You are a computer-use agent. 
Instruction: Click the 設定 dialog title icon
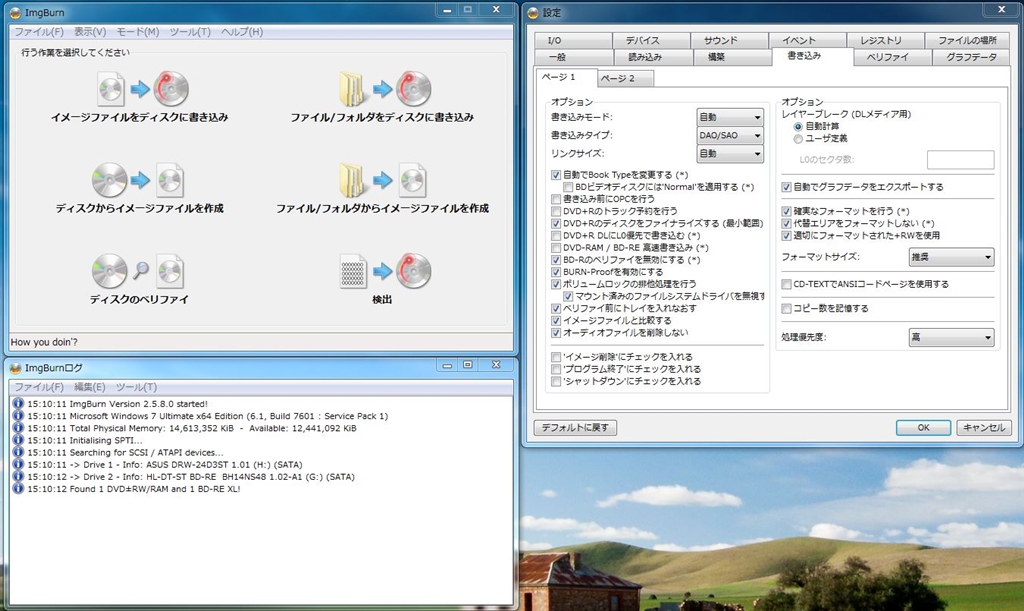point(533,12)
